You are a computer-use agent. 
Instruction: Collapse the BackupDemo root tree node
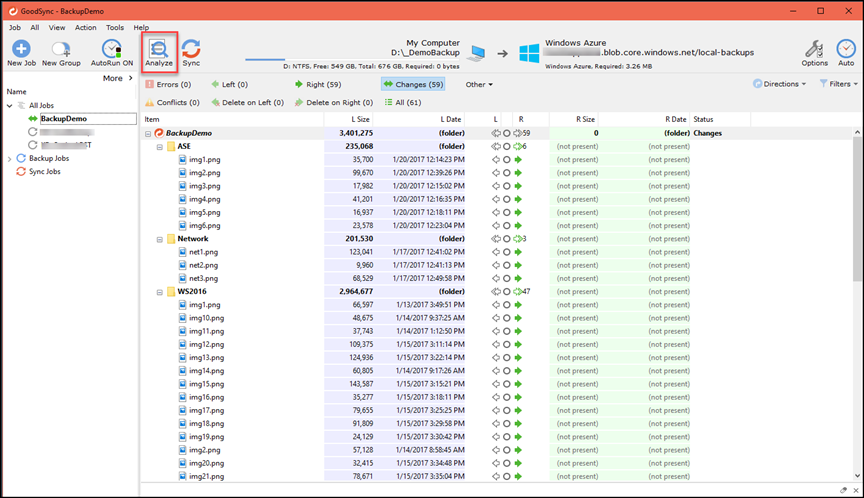coord(148,134)
